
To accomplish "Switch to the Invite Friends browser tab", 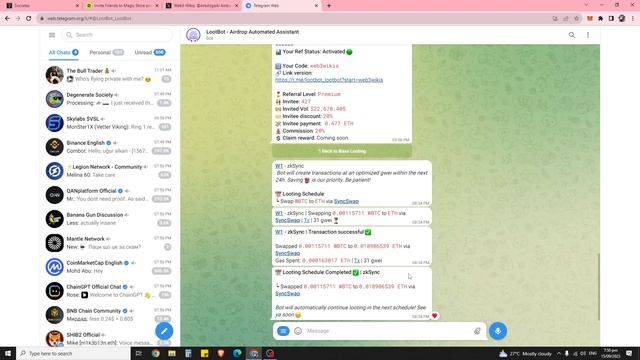I will (x=122, y=6).
